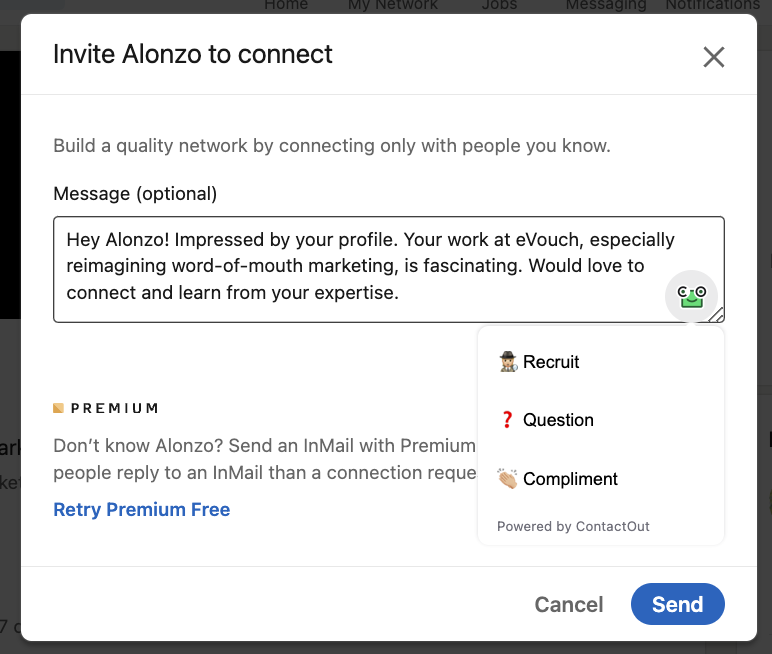Click the textarea resize handle corner
The width and height of the screenshot is (772, 654).
coord(718,316)
